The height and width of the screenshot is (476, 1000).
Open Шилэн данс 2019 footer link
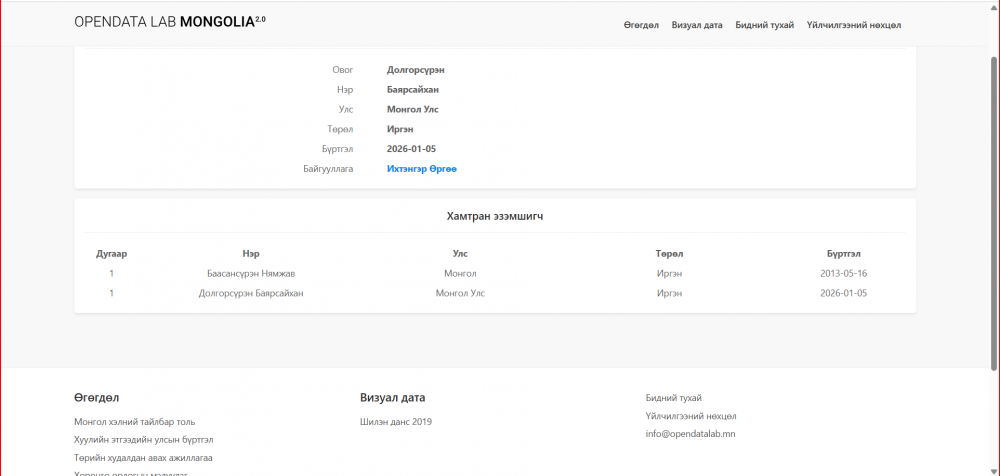point(396,422)
